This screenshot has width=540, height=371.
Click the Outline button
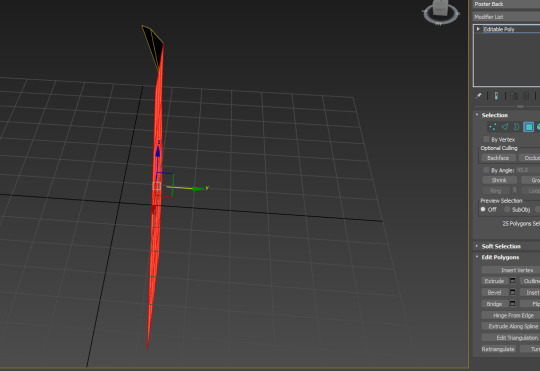pos(530,281)
